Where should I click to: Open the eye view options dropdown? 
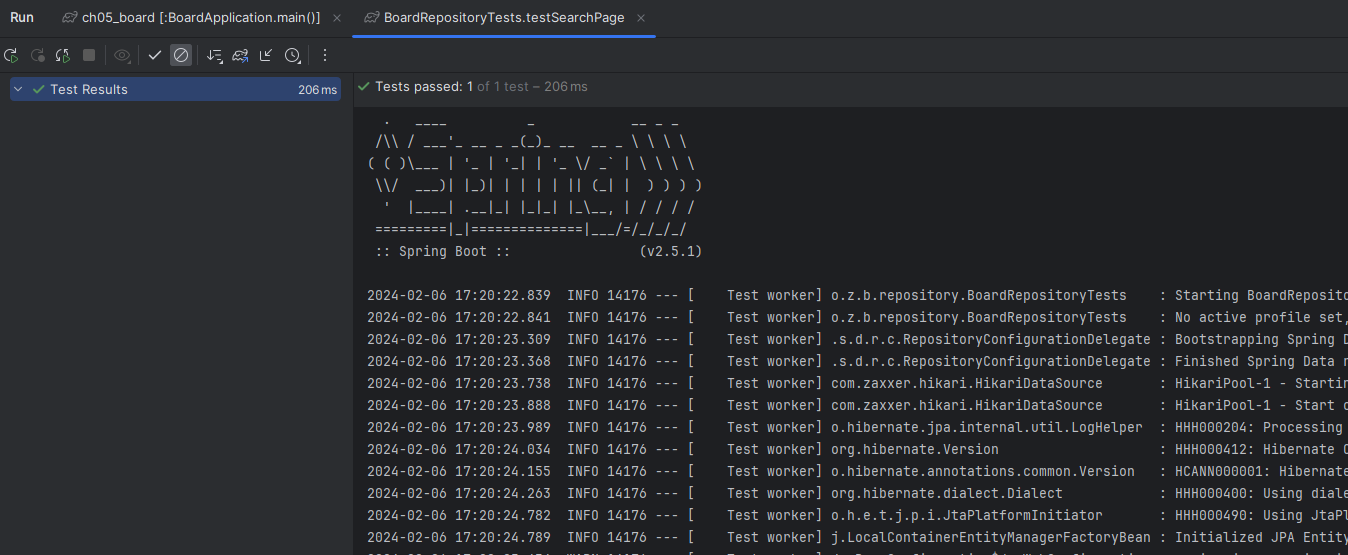point(122,56)
